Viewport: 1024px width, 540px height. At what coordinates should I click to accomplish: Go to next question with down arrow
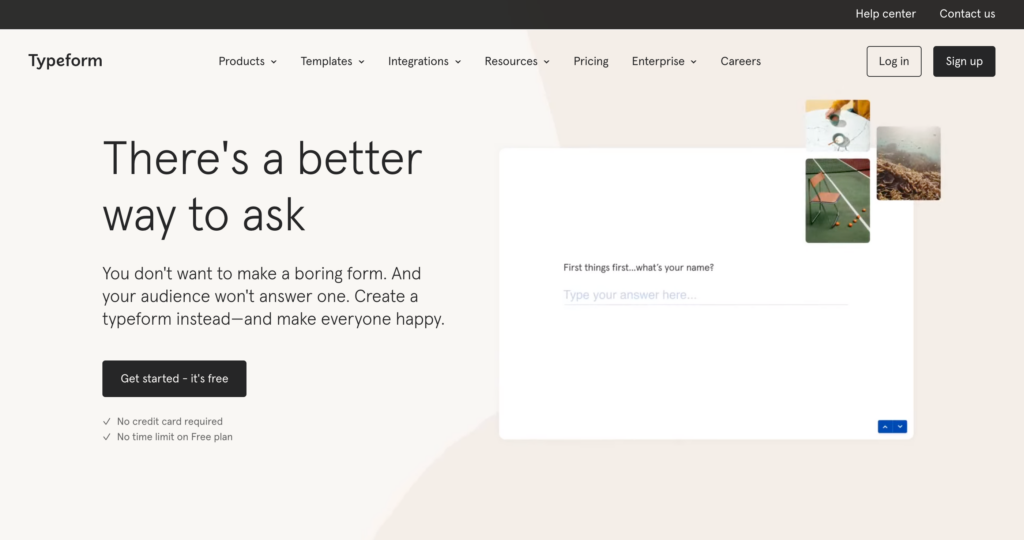(x=900, y=426)
